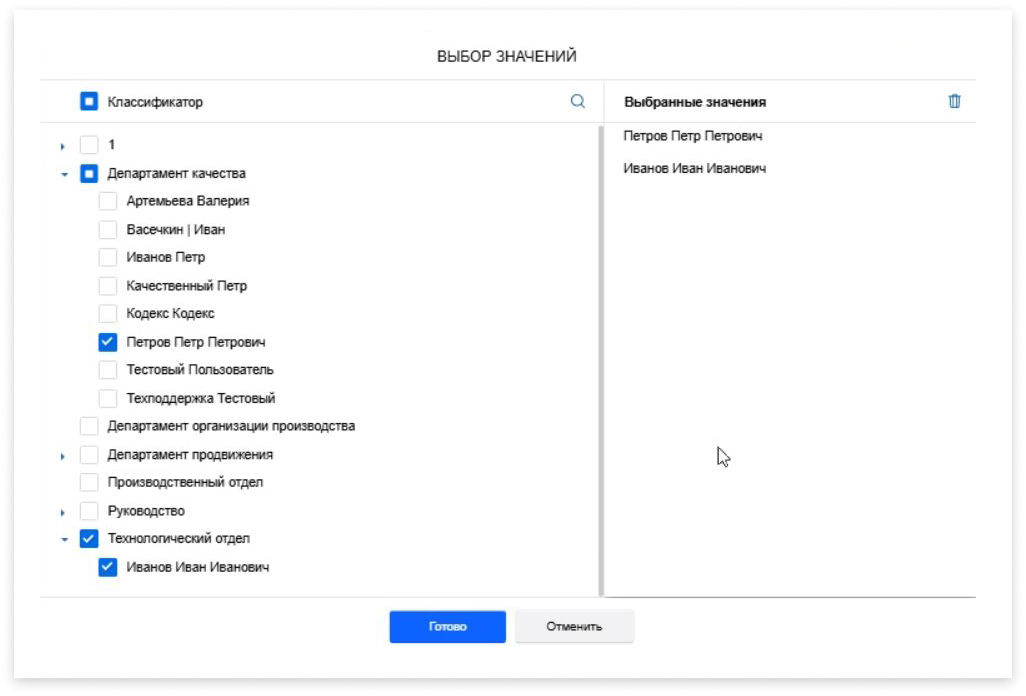Click the Департамент продвижения label
The height and width of the screenshot is (696, 1026).
click(190, 455)
